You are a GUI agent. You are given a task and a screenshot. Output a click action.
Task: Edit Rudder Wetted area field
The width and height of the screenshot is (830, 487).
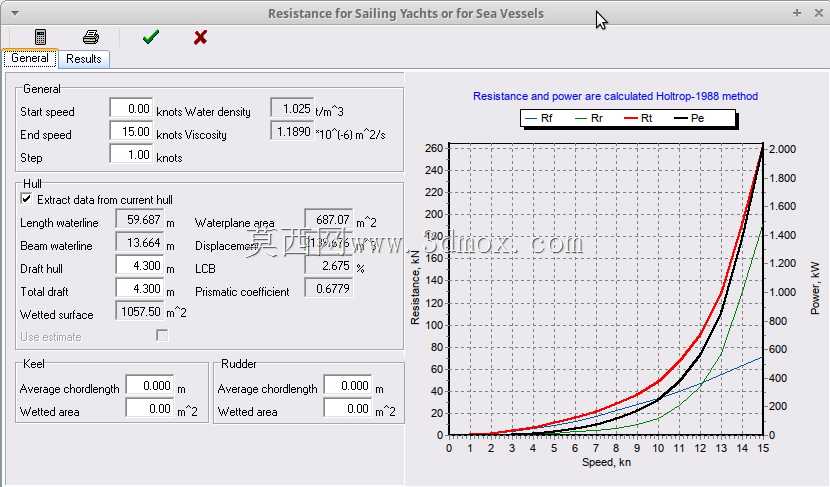[348, 409]
